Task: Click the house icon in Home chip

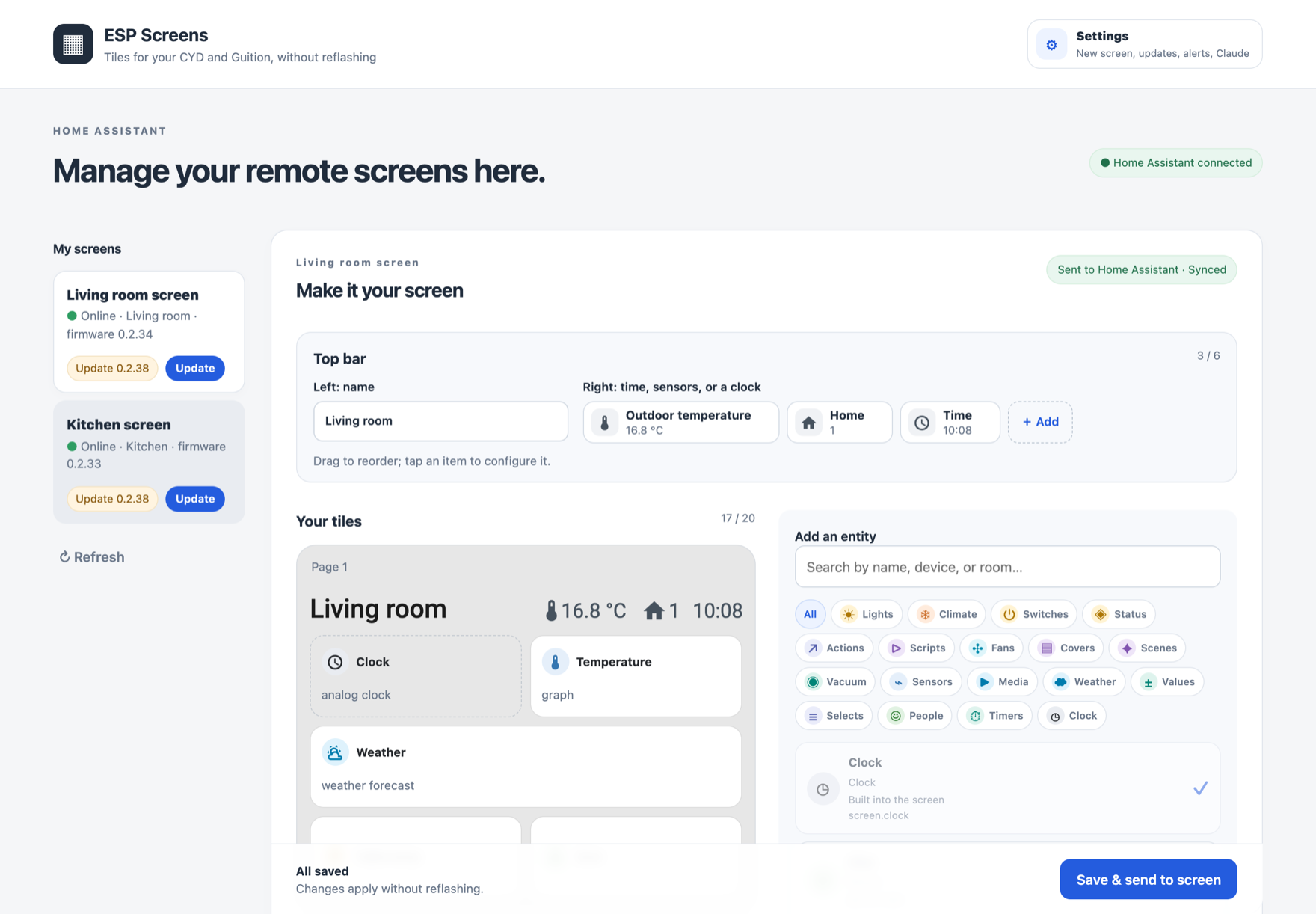Action: click(x=808, y=423)
